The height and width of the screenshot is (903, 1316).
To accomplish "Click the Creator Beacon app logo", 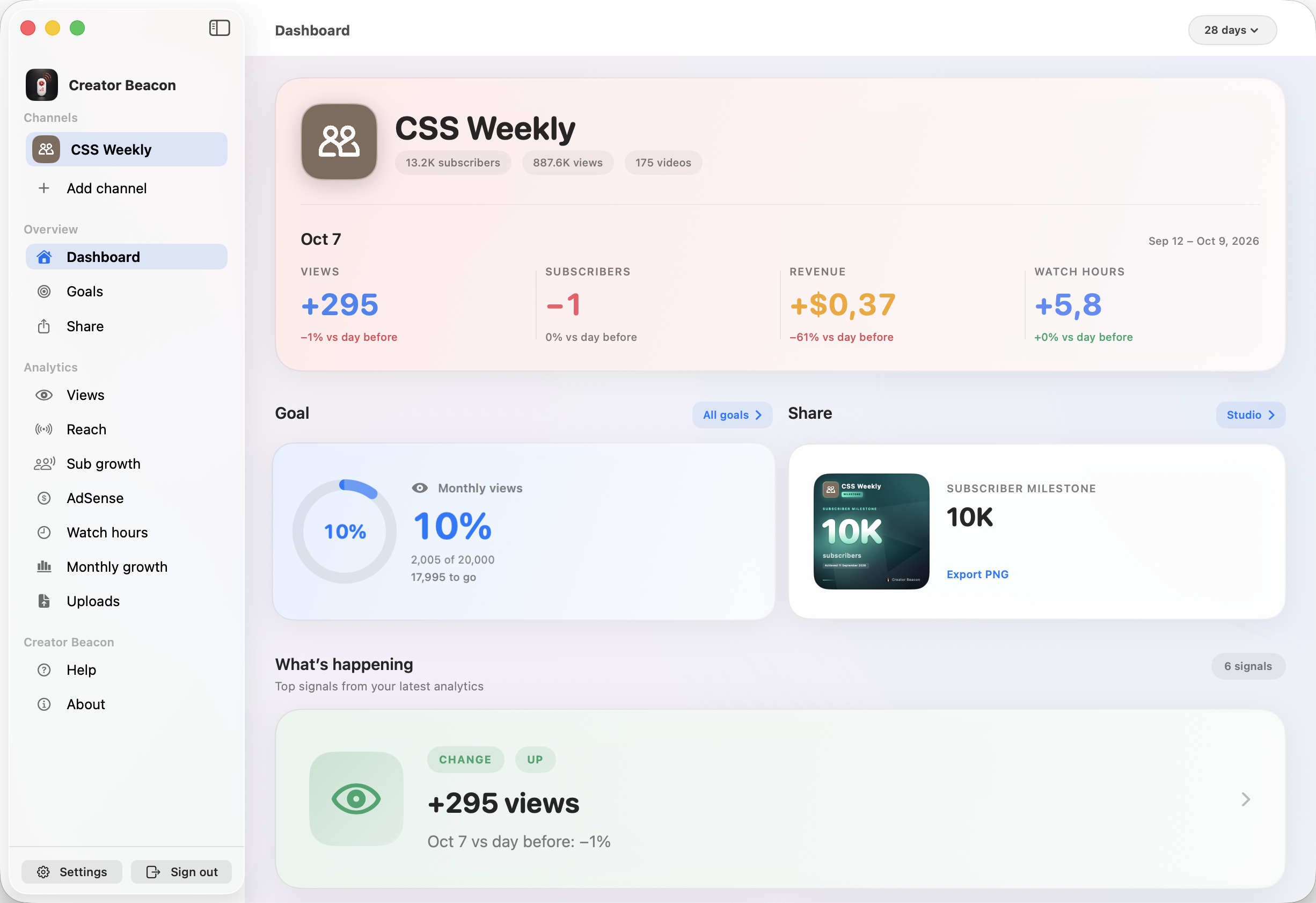I will point(41,85).
